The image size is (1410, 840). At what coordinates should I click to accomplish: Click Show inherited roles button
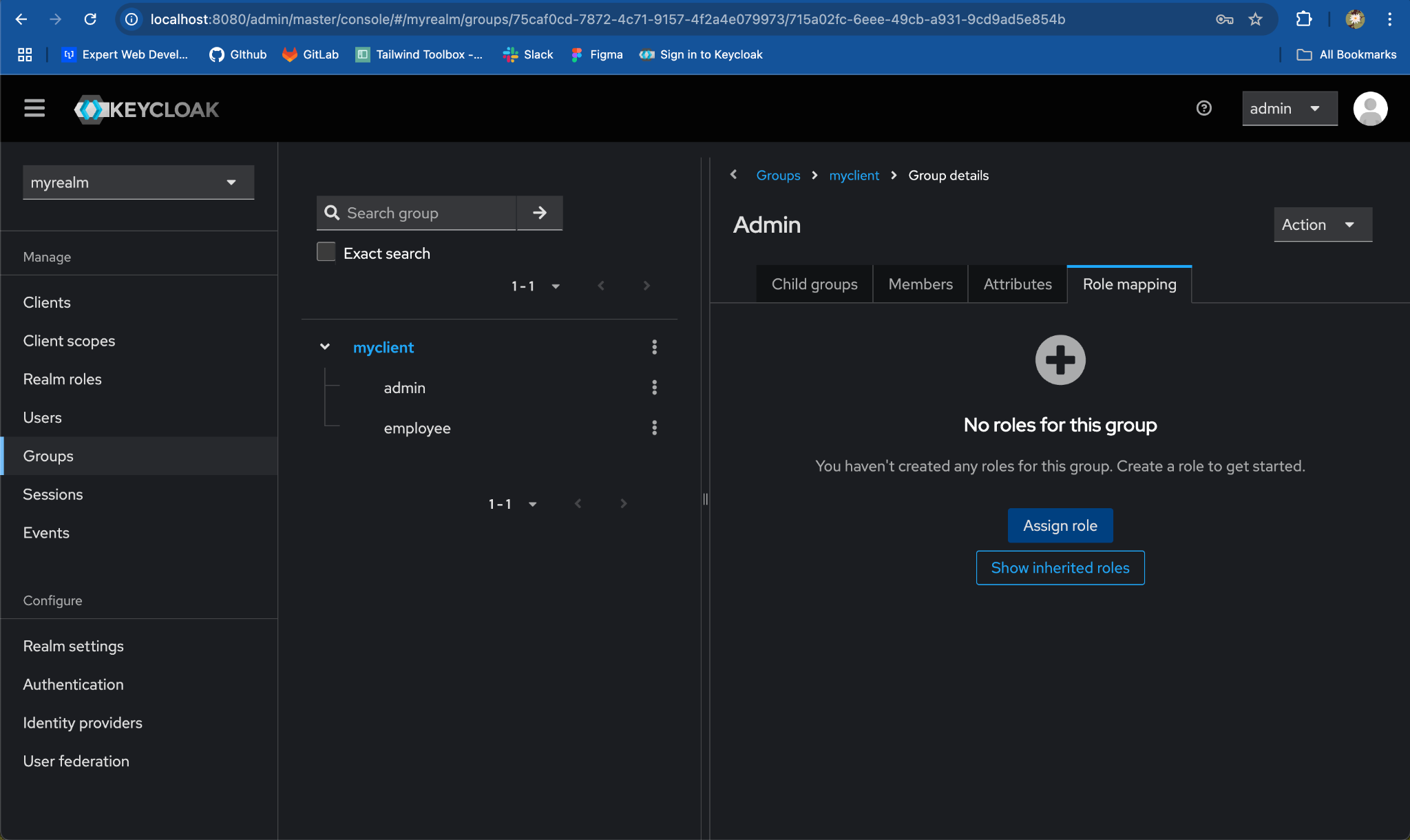1060,567
